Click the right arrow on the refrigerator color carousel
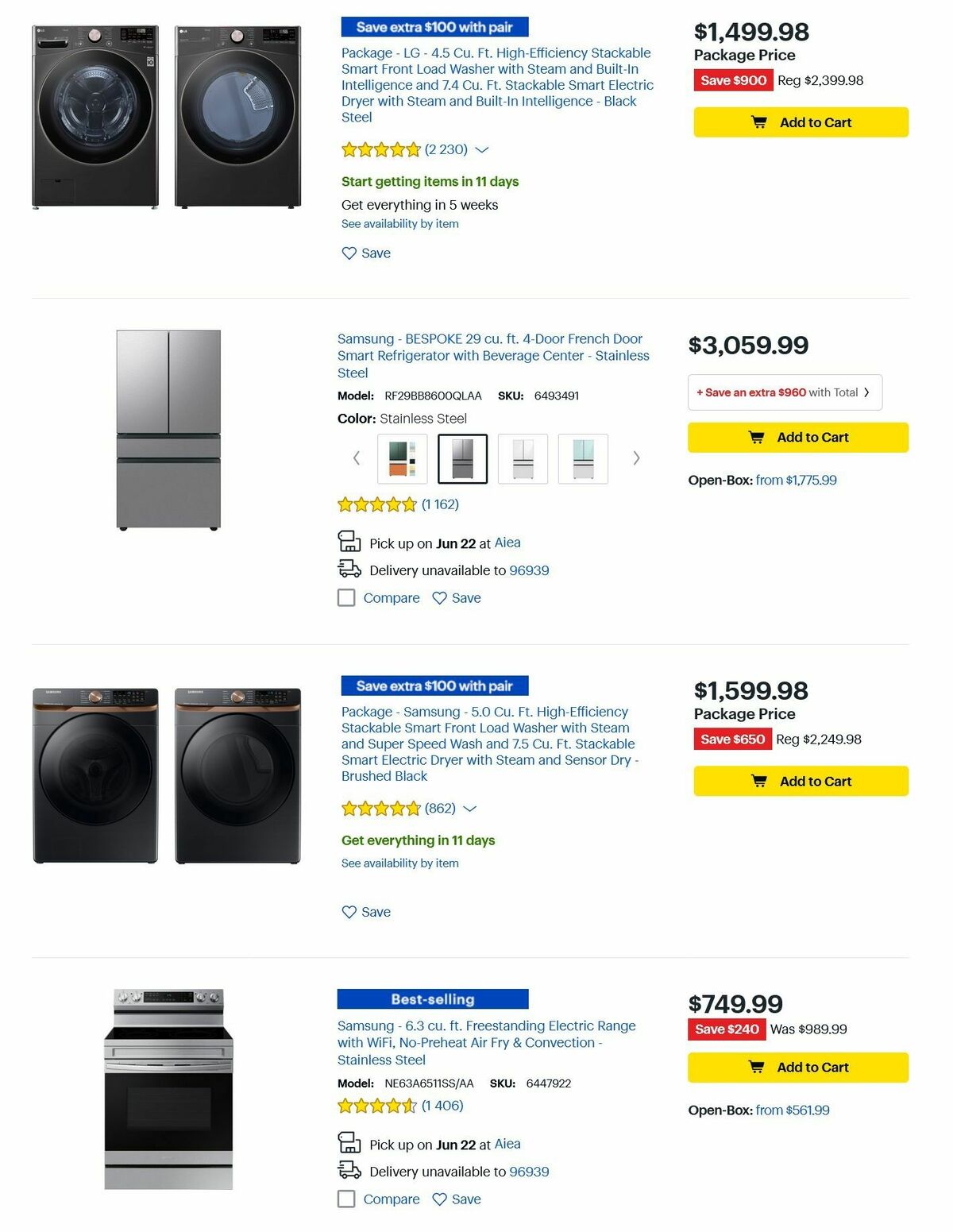 tap(636, 458)
